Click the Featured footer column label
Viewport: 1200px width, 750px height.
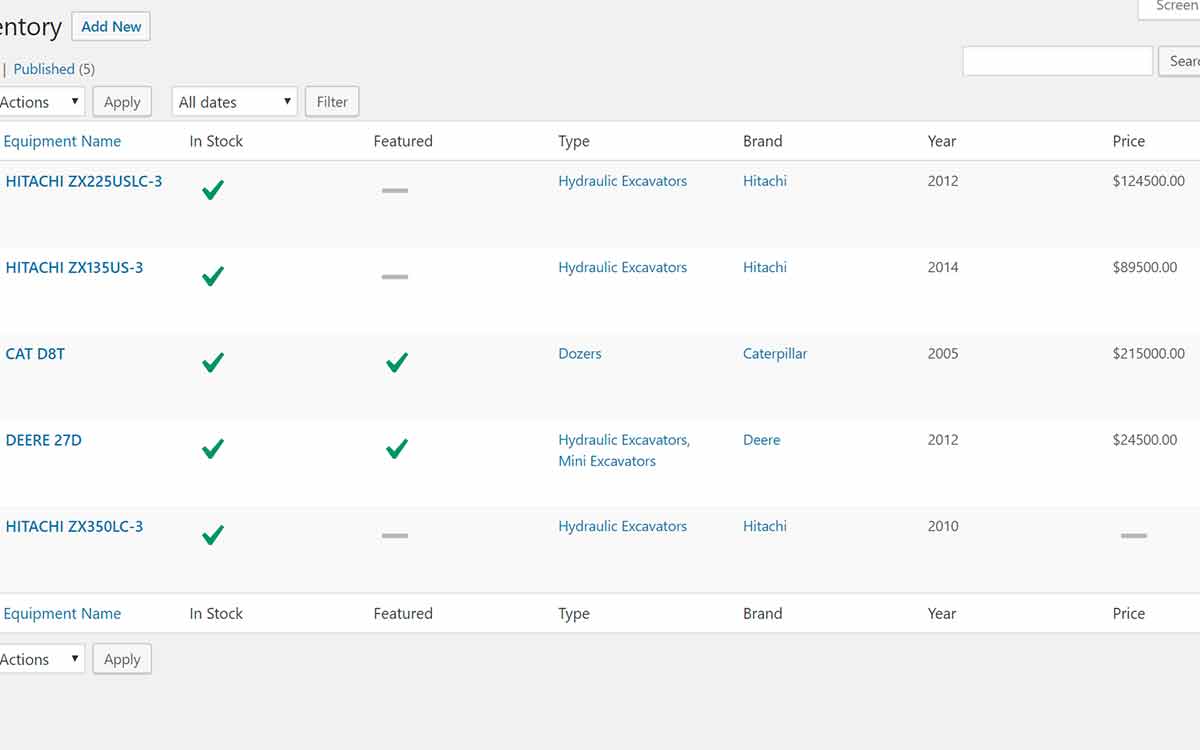(x=403, y=614)
